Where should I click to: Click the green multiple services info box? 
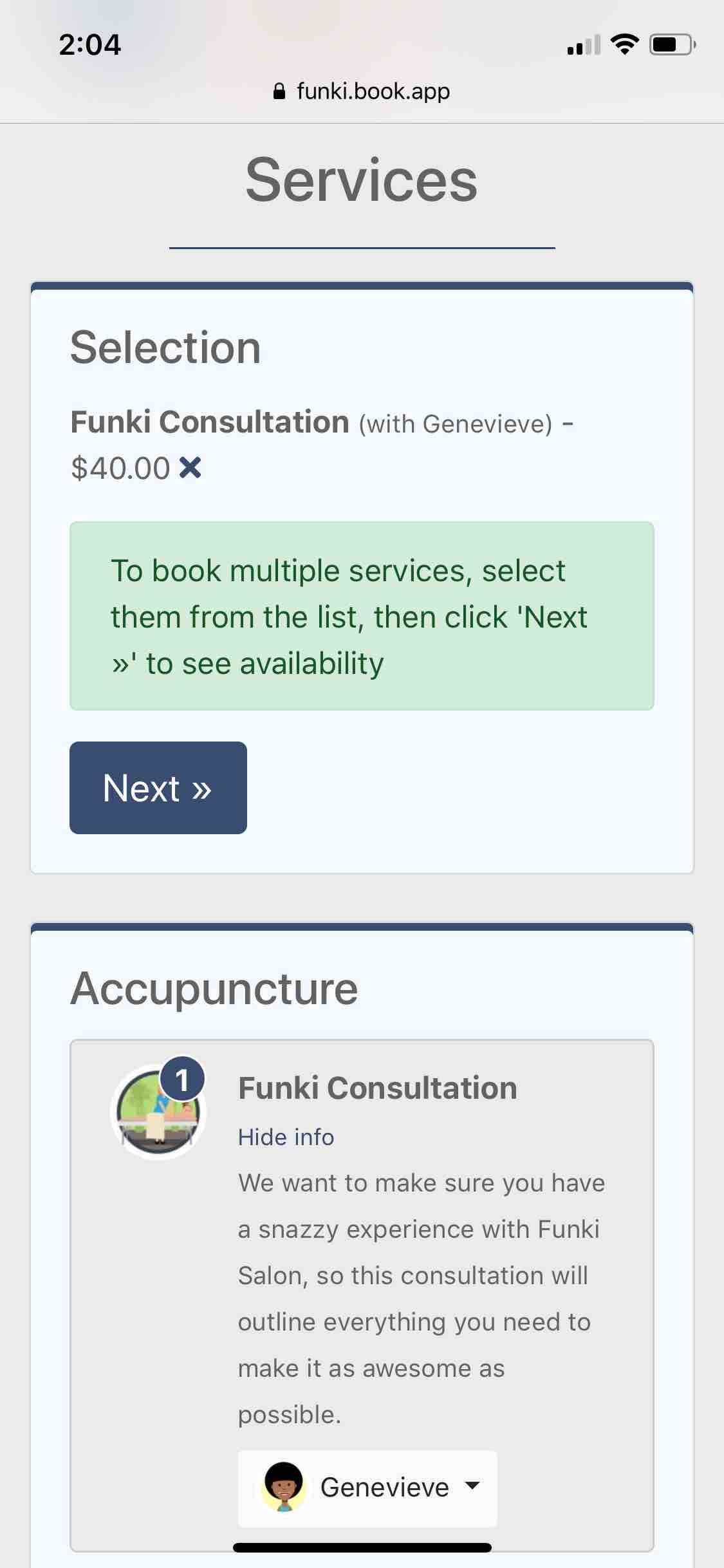pyautogui.click(x=362, y=616)
